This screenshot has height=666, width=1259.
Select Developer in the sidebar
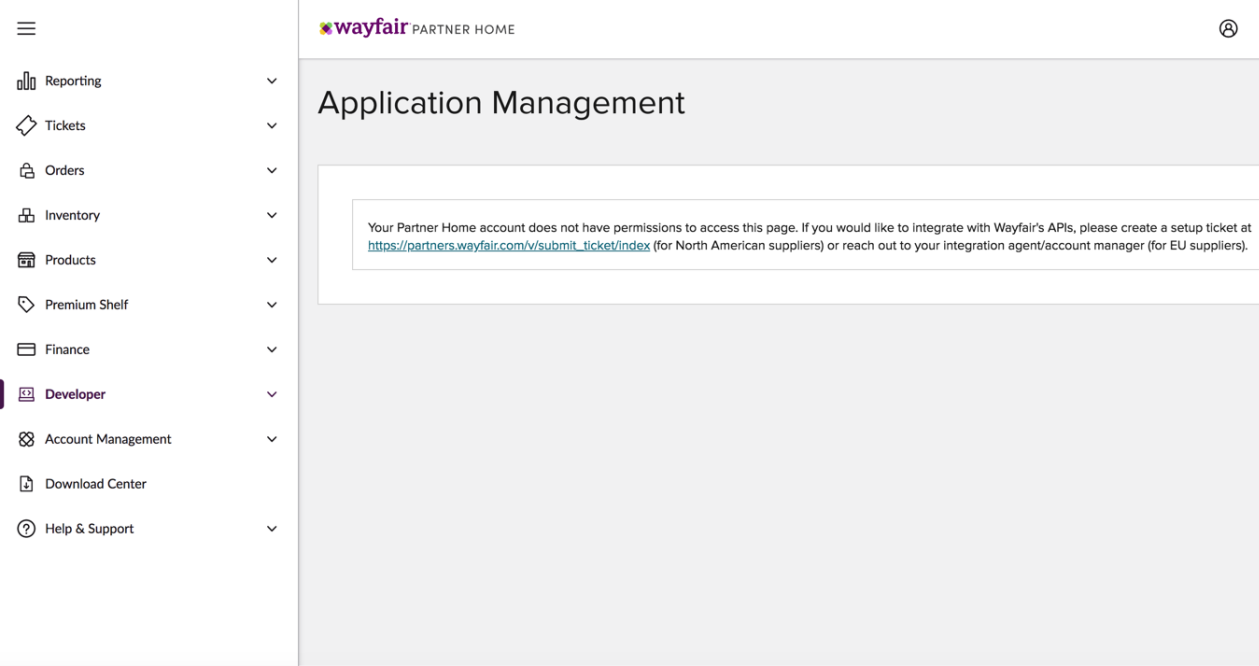75,395
